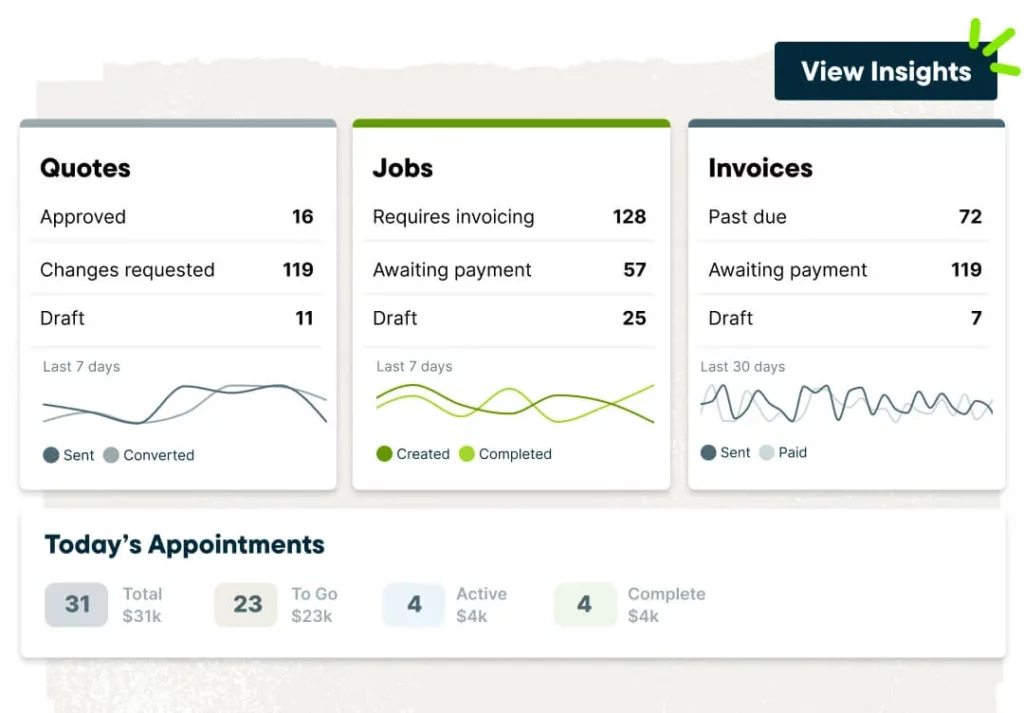Open the Draft invoices row
The width and height of the screenshot is (1024, 713).
pyautogui.click(x=845, y=319)
